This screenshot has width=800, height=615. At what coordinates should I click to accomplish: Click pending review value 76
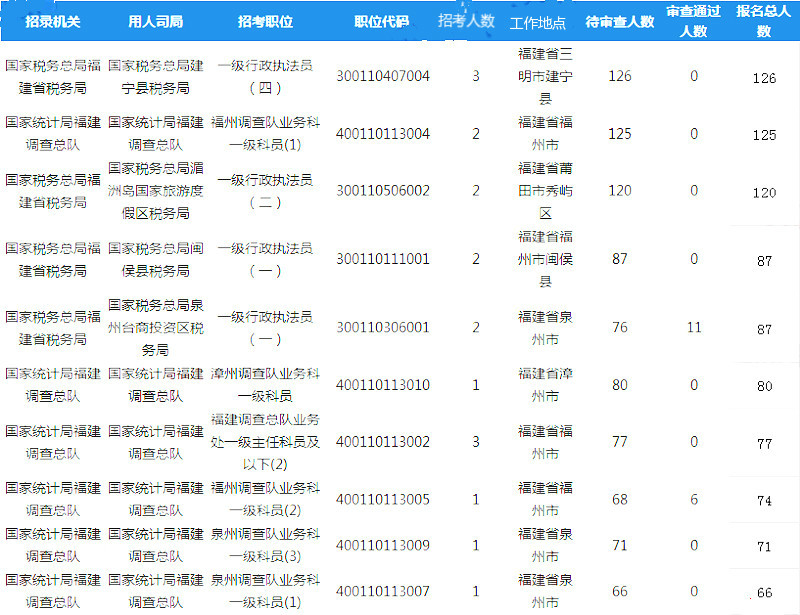pos(620,328)
